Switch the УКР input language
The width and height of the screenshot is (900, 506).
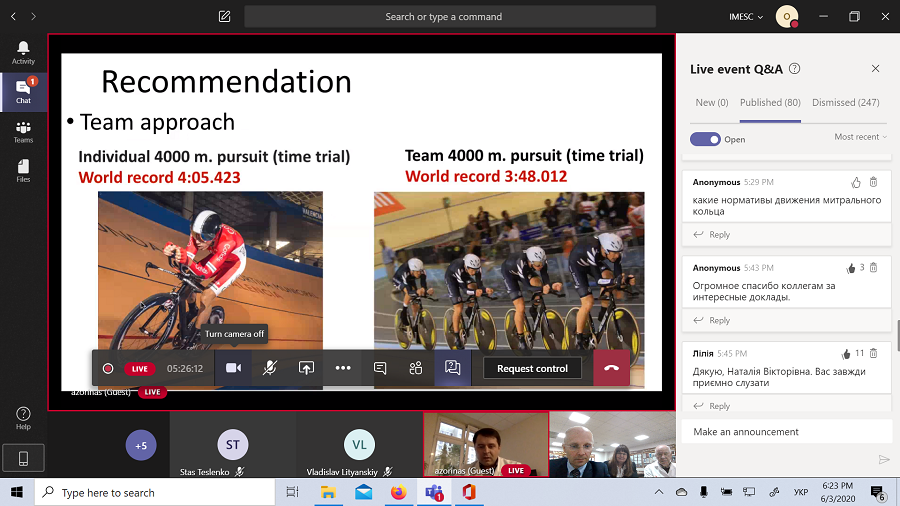[x=801, y=492]
